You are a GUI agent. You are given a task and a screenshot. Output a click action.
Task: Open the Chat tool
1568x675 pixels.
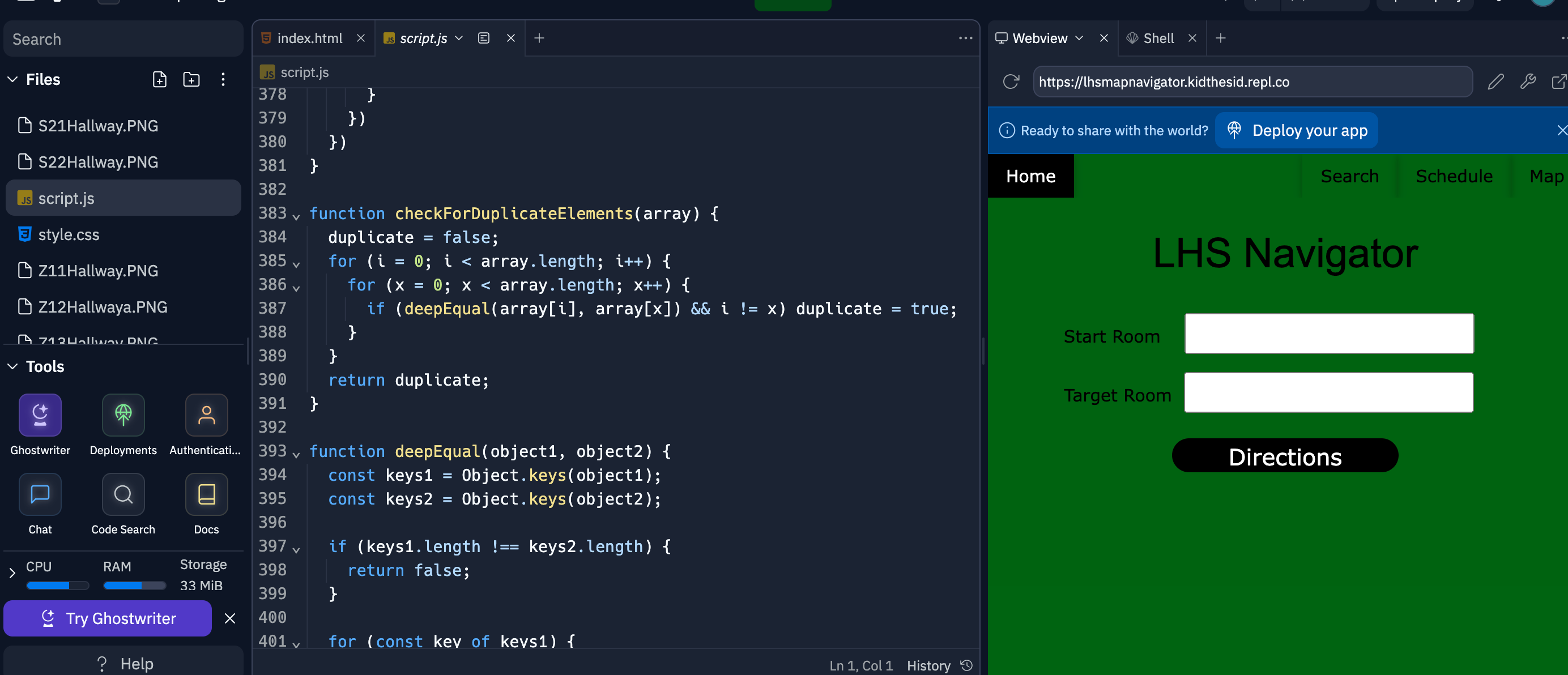pyautogui.click(x=40, y=494)
